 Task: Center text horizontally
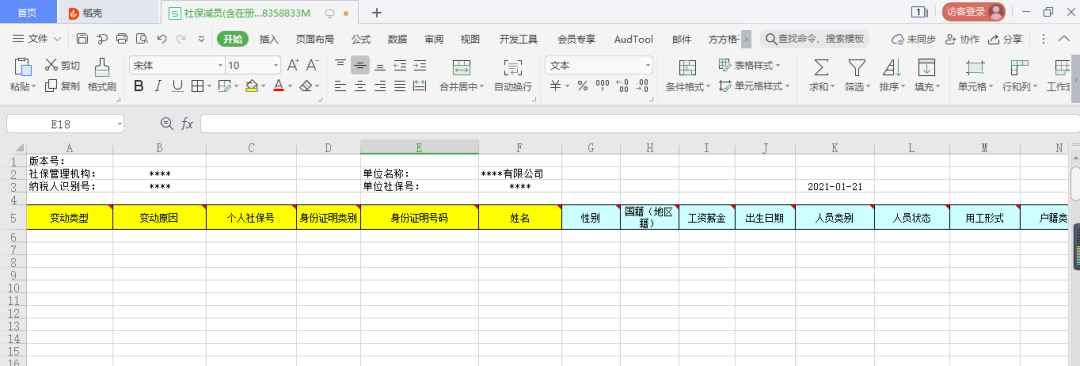pyautogui.click(x=360, y=86)
